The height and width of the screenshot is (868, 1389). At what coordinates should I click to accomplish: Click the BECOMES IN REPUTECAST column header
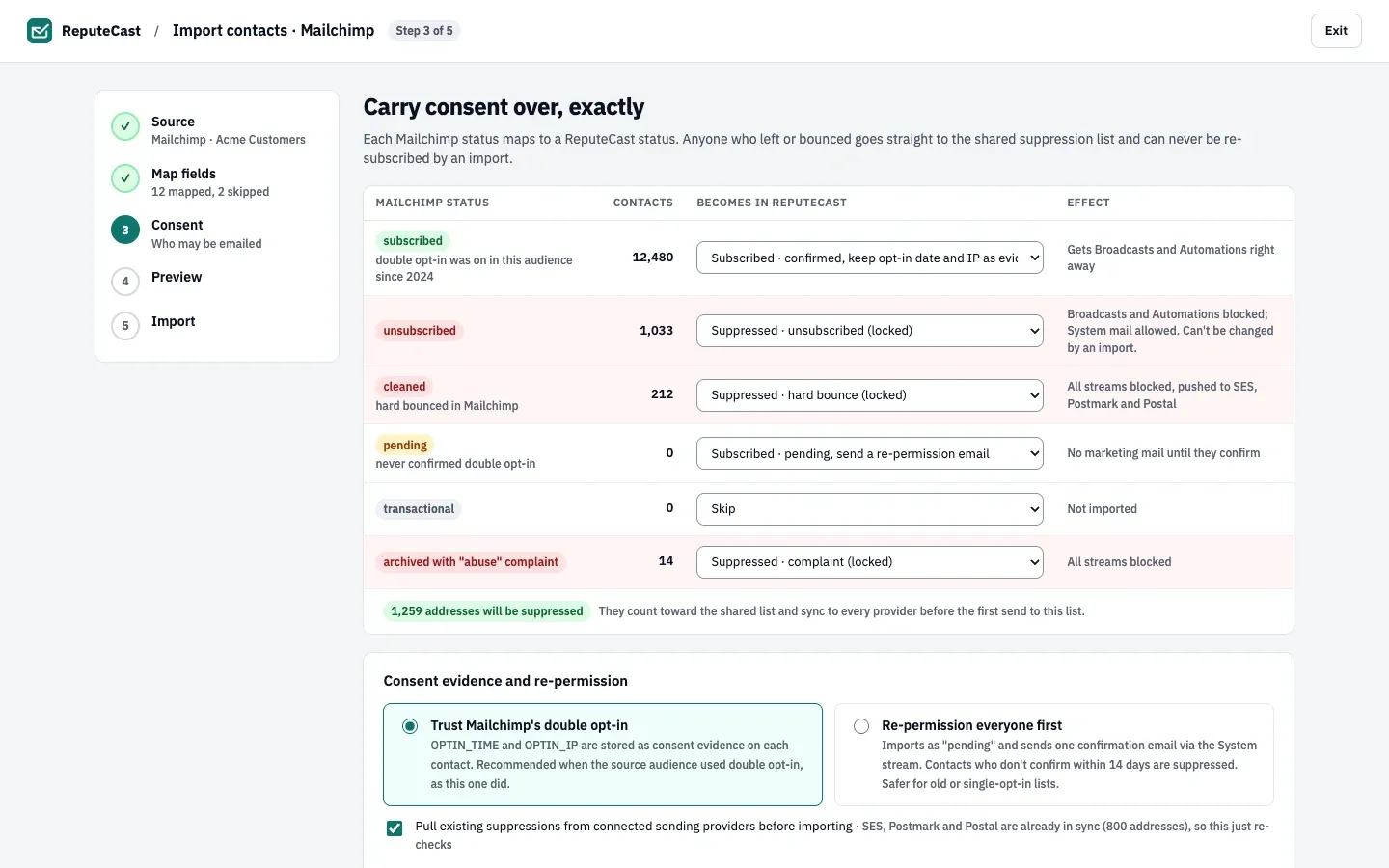coord(772,203)
